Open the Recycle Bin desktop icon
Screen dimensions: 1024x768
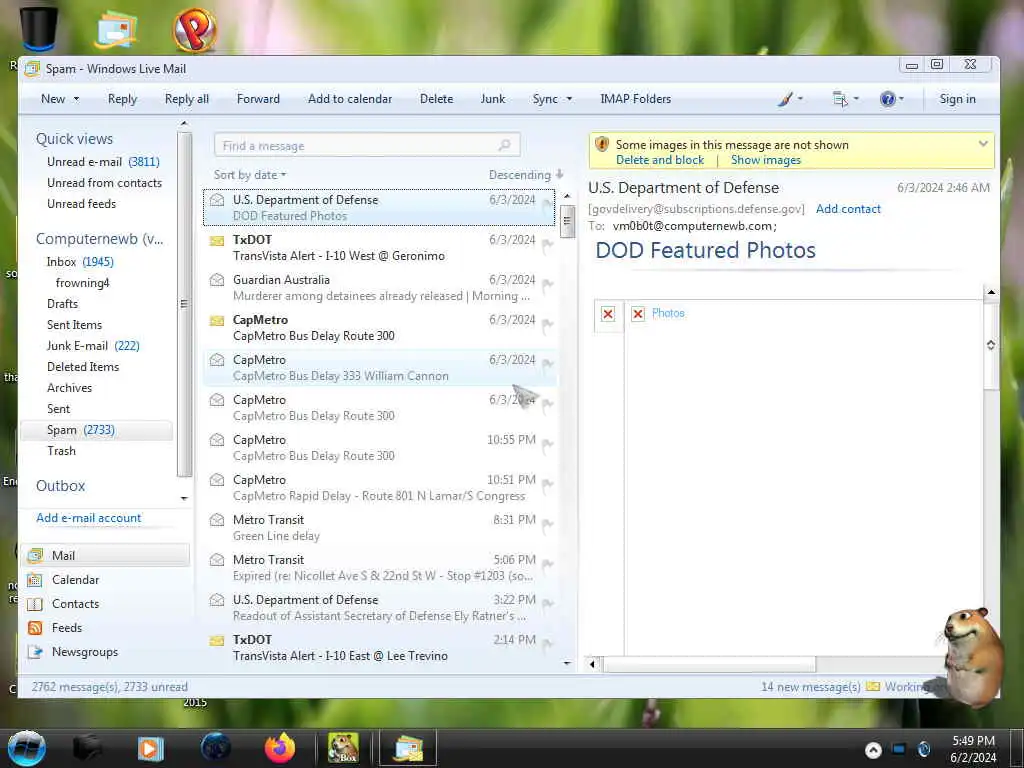pos(39,28)
